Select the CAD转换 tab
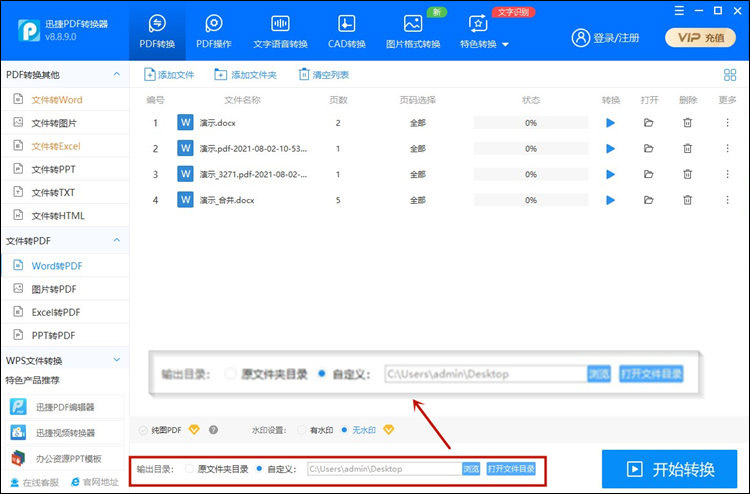The image size is (750, 494). 347,33
